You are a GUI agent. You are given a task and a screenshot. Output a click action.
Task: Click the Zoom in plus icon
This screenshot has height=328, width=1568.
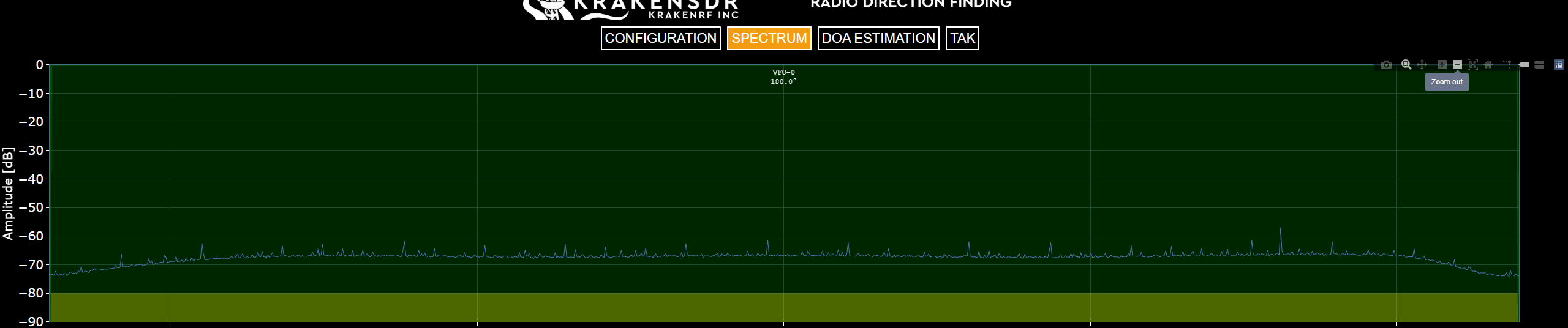pyautogui.click(x=1442, y=65)
